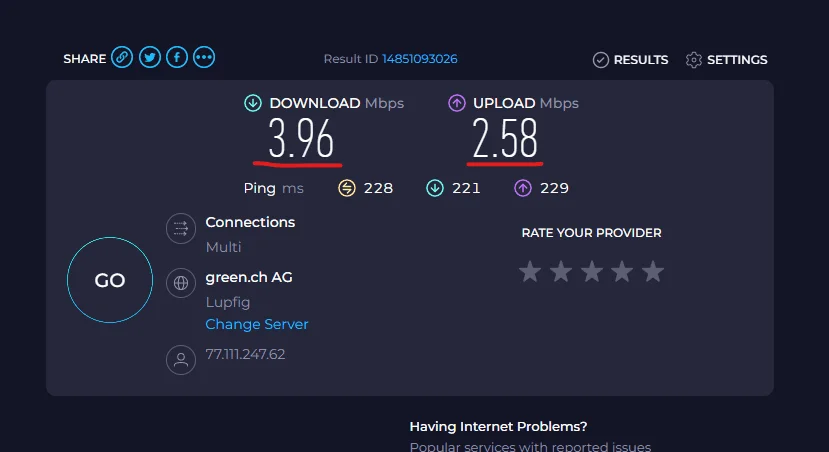Click the user IP address icon

[x=181, y=360]
